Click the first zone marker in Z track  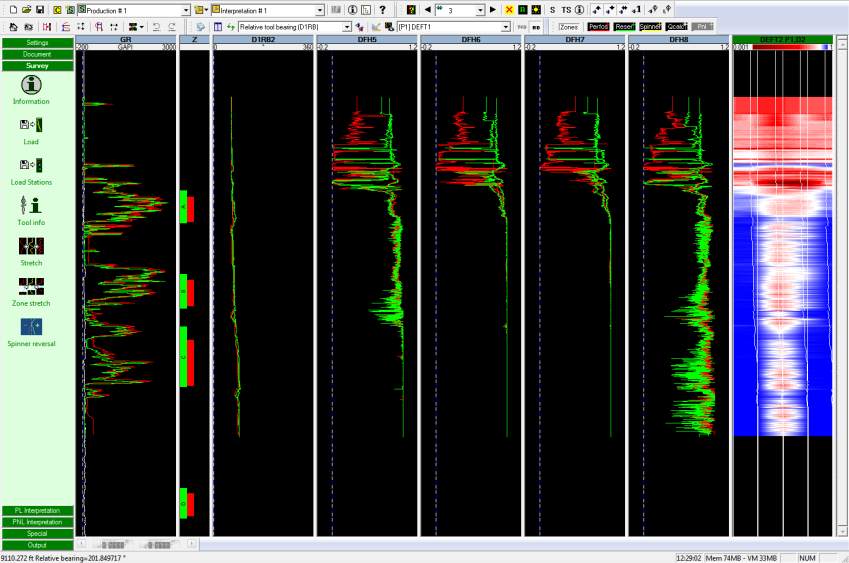(187, 206)
